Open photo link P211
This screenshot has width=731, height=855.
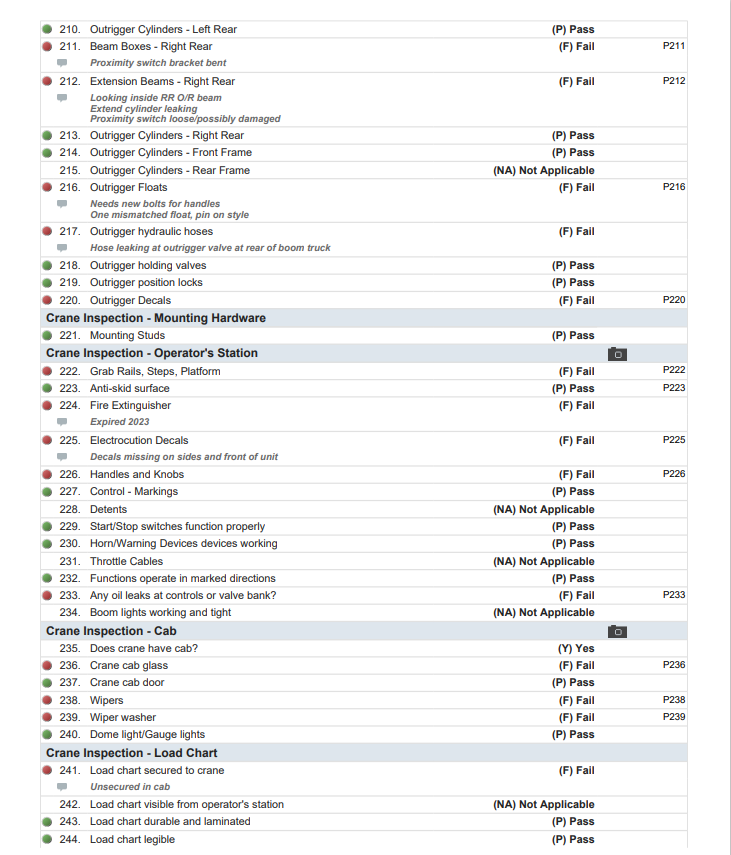pyautogui.click(x=673, y=46)
